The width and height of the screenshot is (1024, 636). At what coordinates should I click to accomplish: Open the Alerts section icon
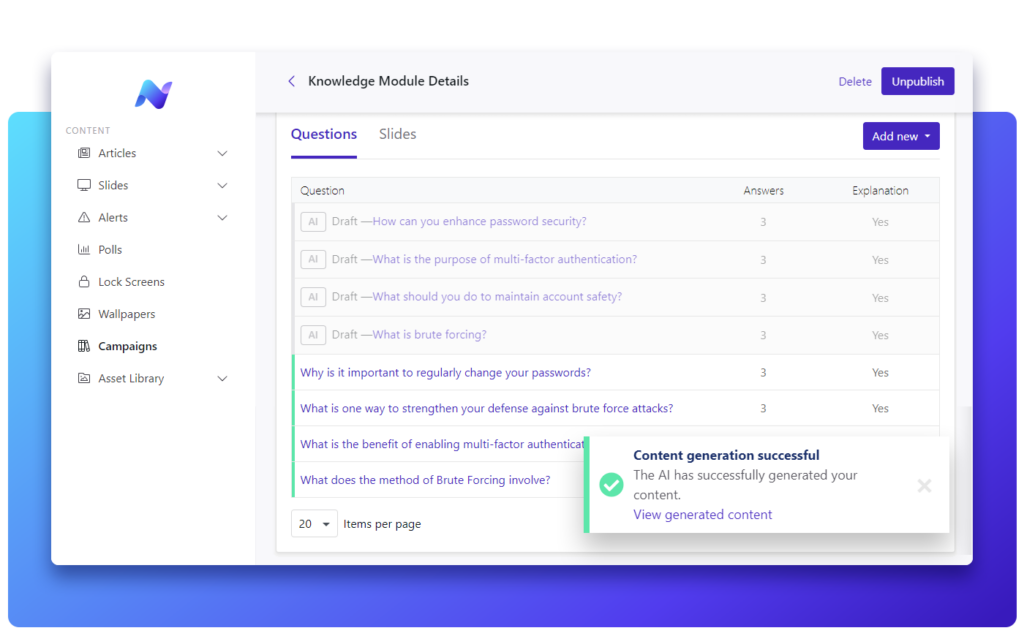click(x=84, y=217)
